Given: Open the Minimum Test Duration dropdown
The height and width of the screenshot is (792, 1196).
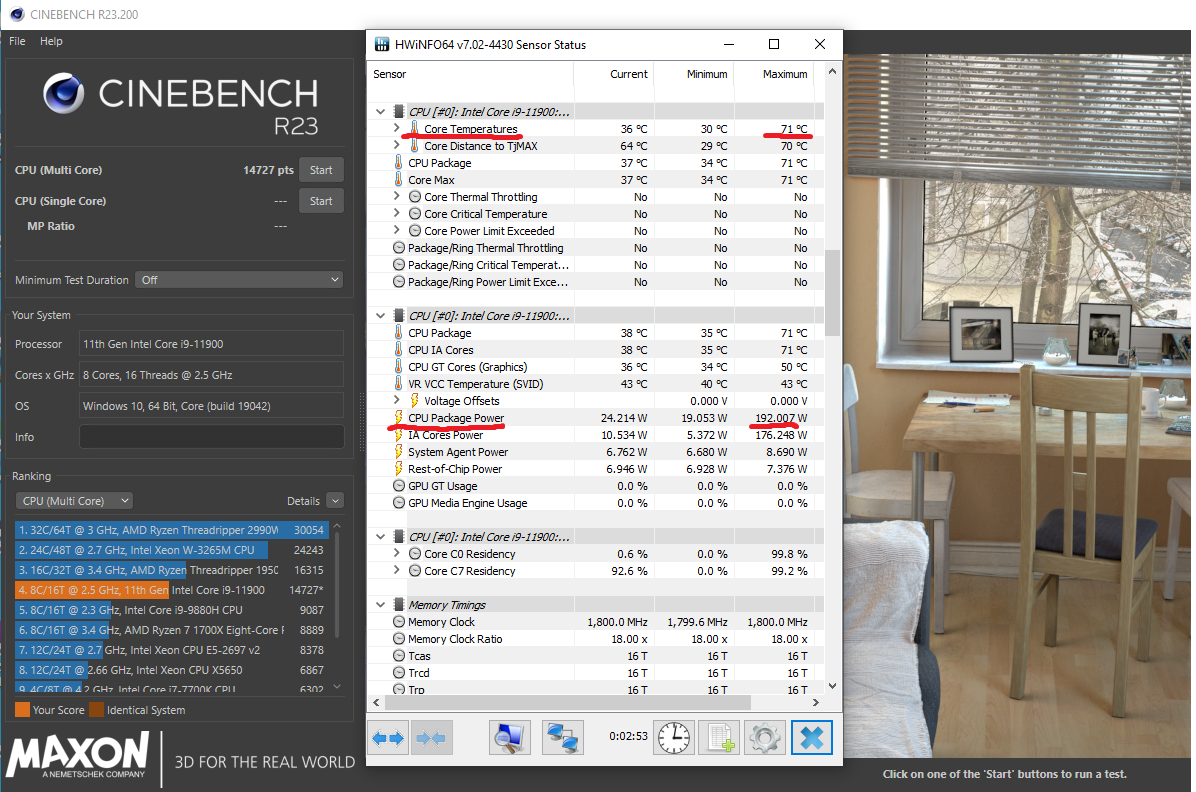Looking at the screenshot, I should (239, 280).
